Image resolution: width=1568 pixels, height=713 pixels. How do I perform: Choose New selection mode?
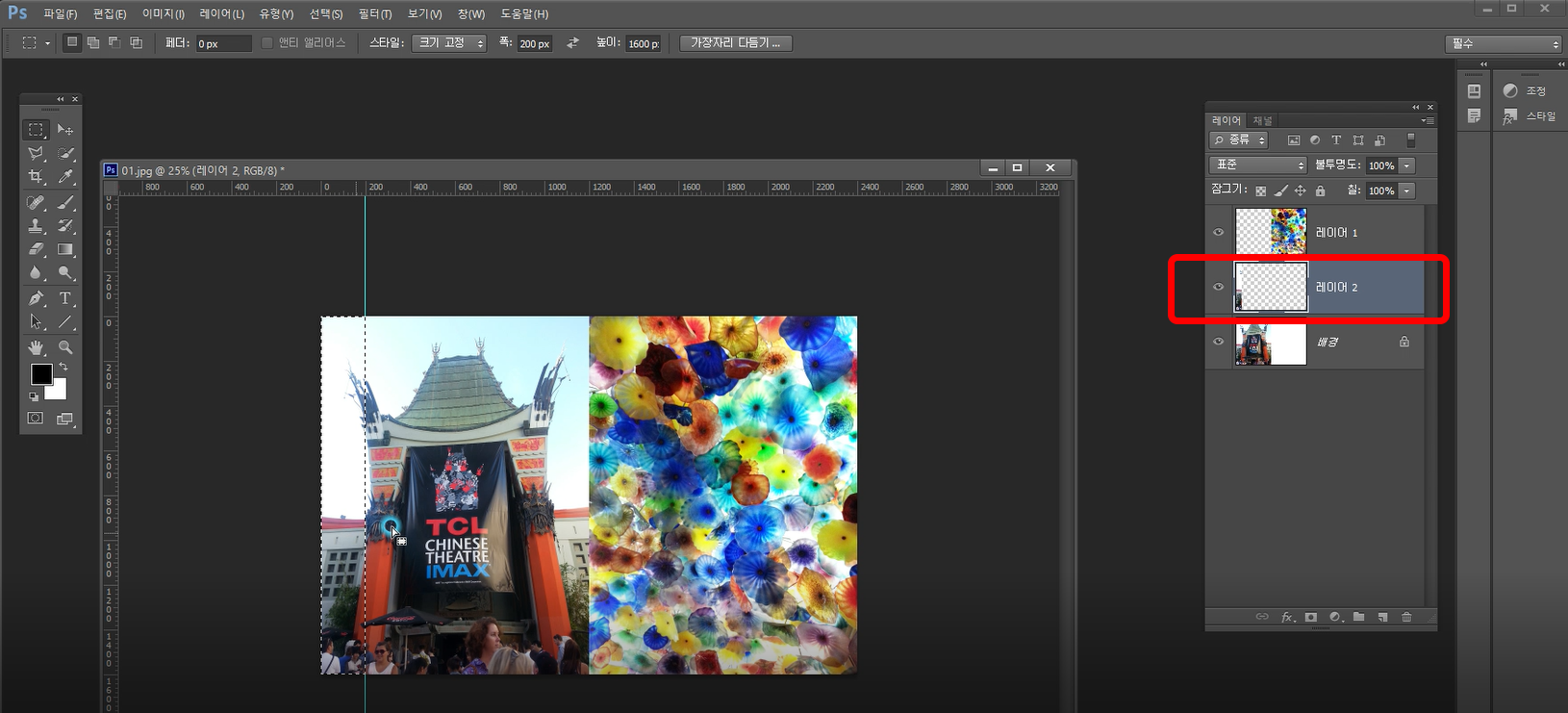point(72,42)
